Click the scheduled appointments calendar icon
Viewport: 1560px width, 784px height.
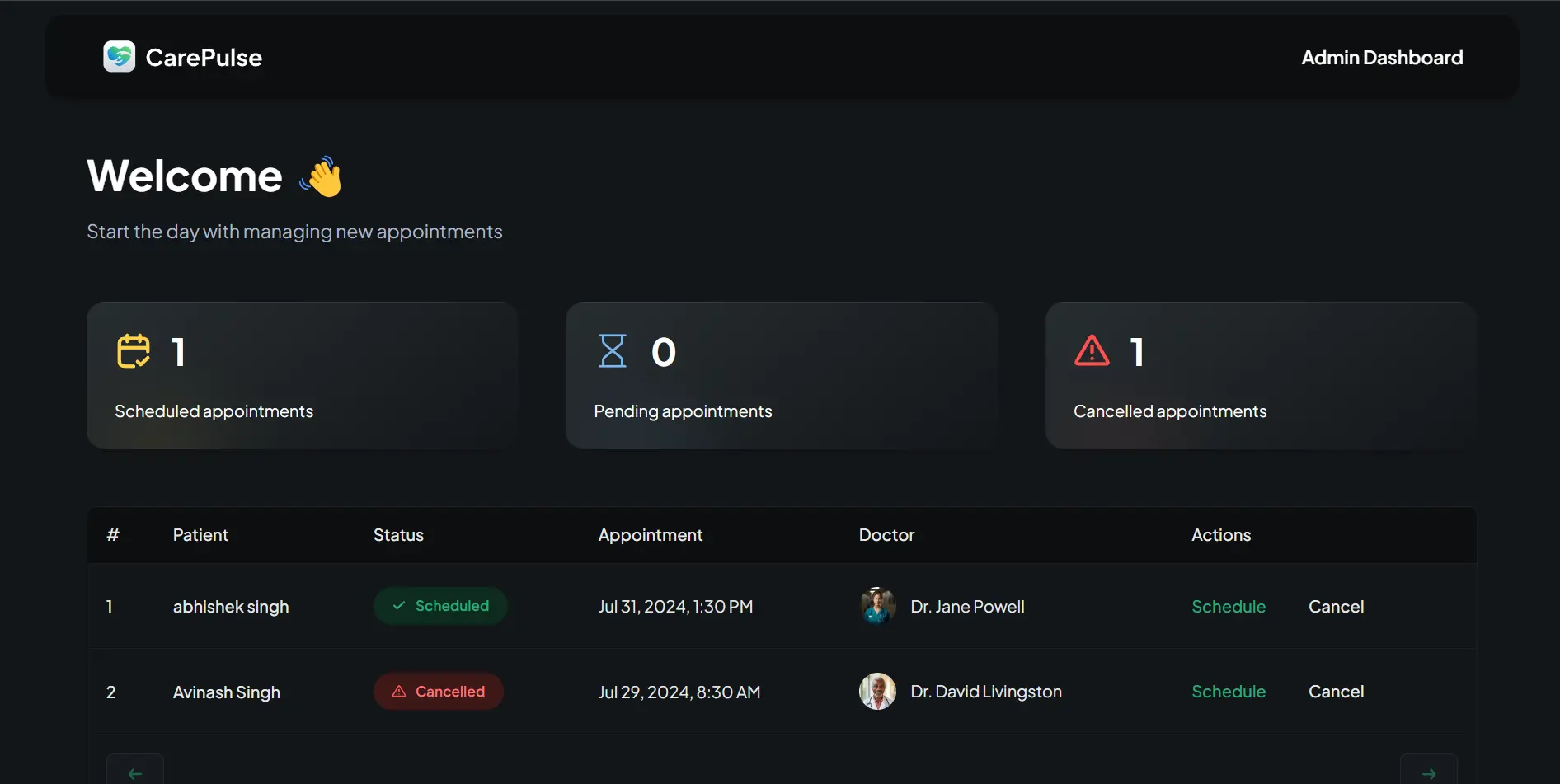pos(134,351)
